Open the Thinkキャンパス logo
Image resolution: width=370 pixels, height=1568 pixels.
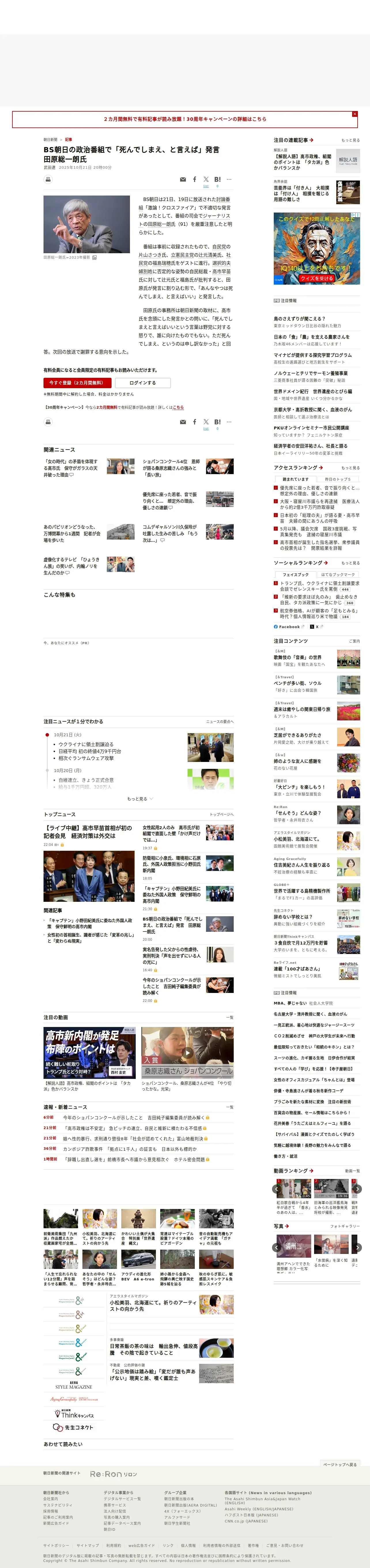pos(74,1413)
